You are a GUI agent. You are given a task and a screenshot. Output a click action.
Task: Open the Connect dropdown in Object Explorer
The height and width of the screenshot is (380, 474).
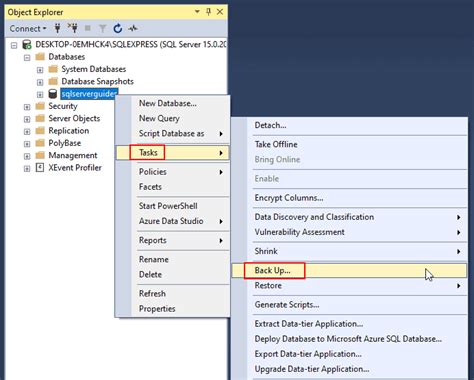point(28,29)
